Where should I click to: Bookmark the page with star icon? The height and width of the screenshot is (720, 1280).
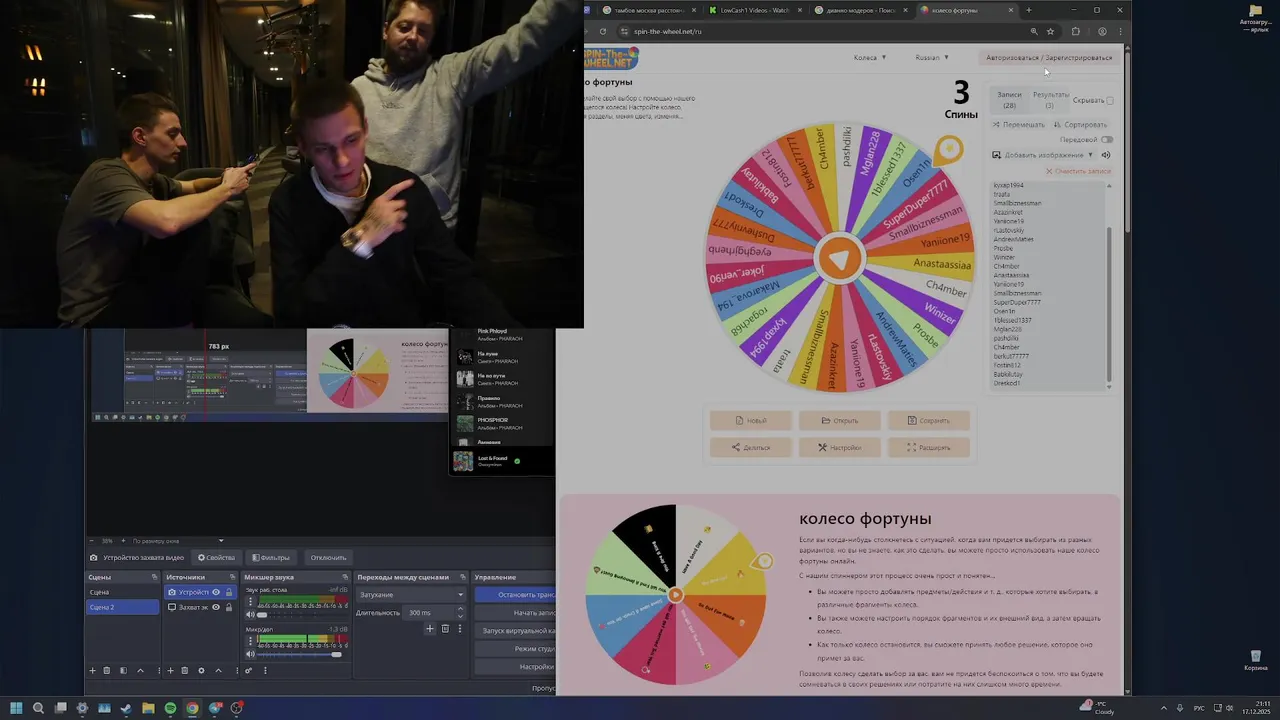pyautogui.click(x=1050, y=31)
